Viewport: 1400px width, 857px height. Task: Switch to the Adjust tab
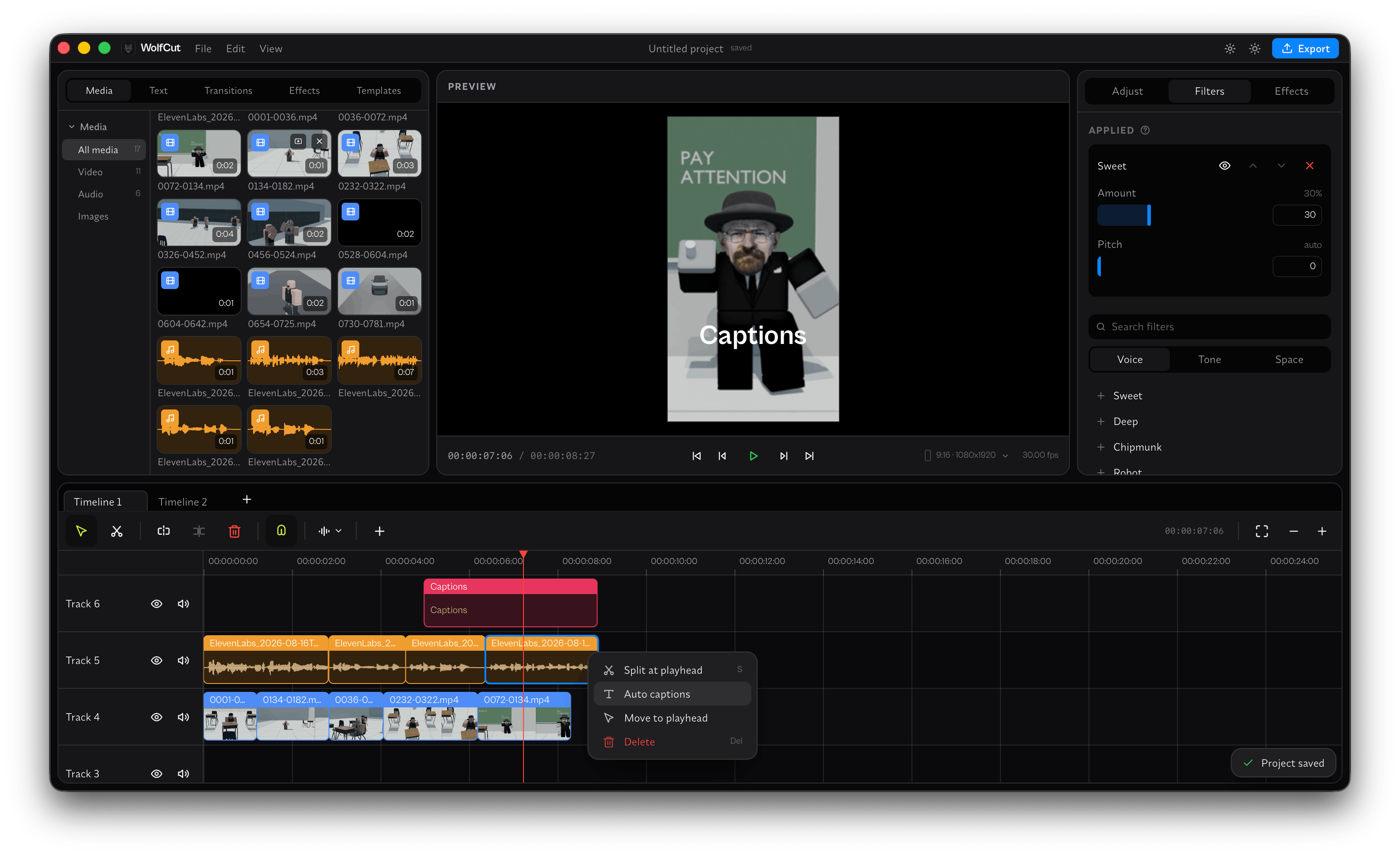click(x=1127, y=91)
